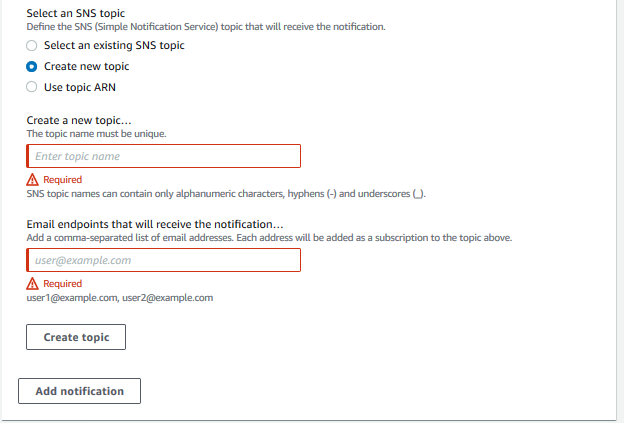Image resolution: width=624 pixels, height=423 pixels.
Task: Click the user1@example.com example hint text
Action: (x=120, y=298)
